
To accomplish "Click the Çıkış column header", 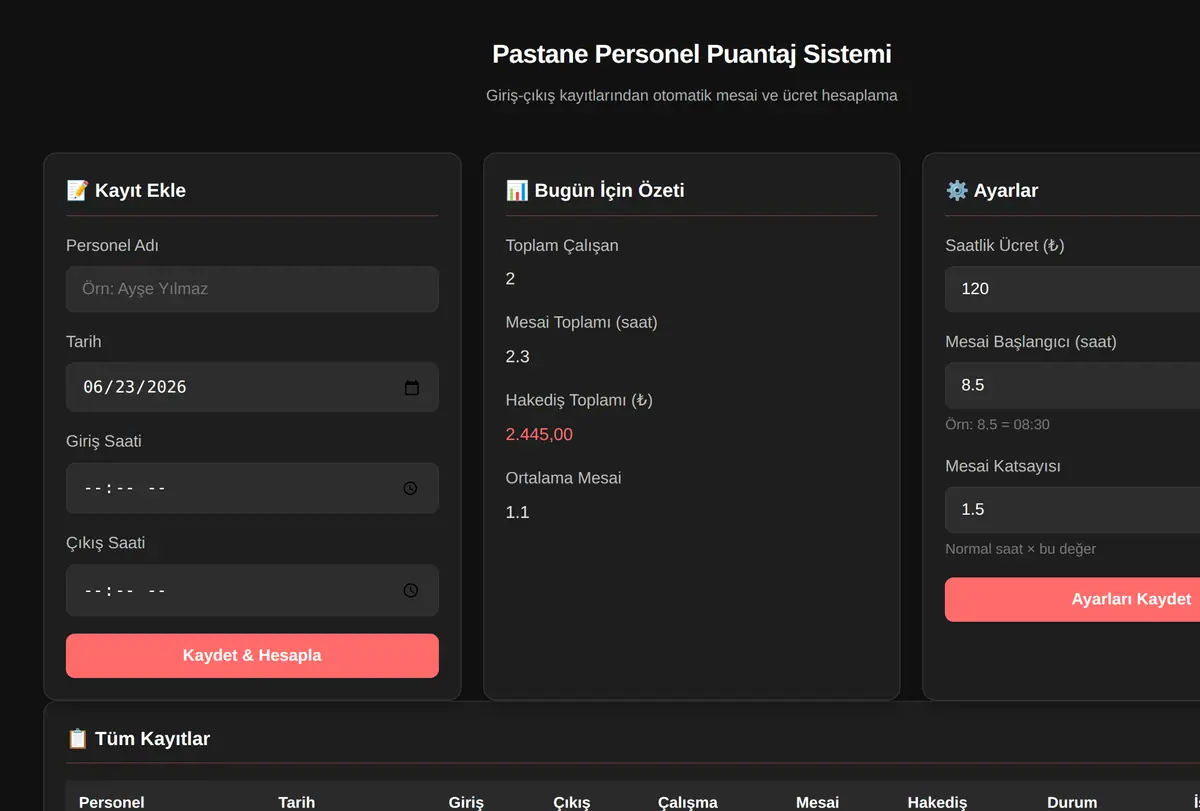I will click(572, 802).
